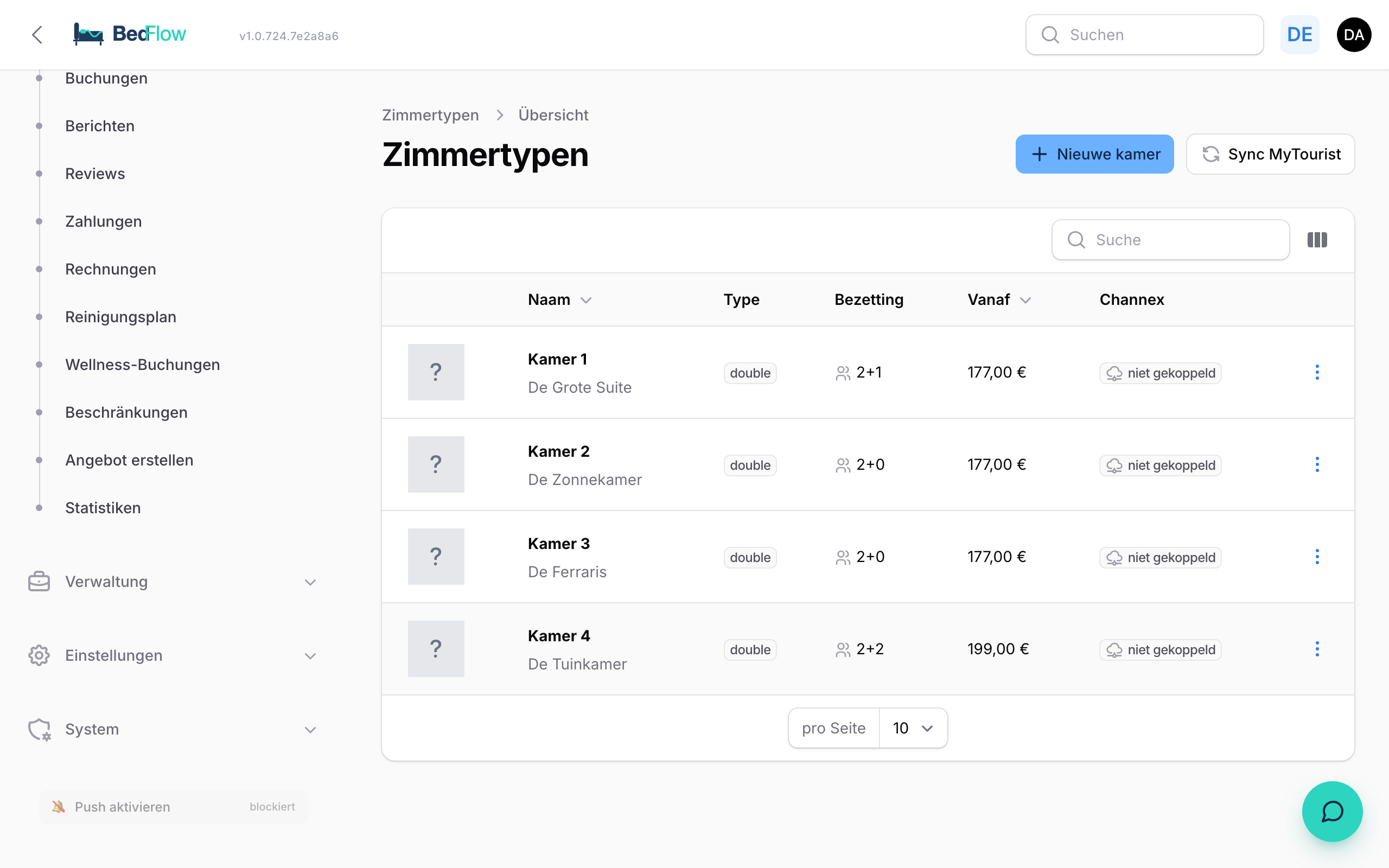Open Berichten in sidebar
Screen dimensions: 1389x868
click(x=100, y=126)
